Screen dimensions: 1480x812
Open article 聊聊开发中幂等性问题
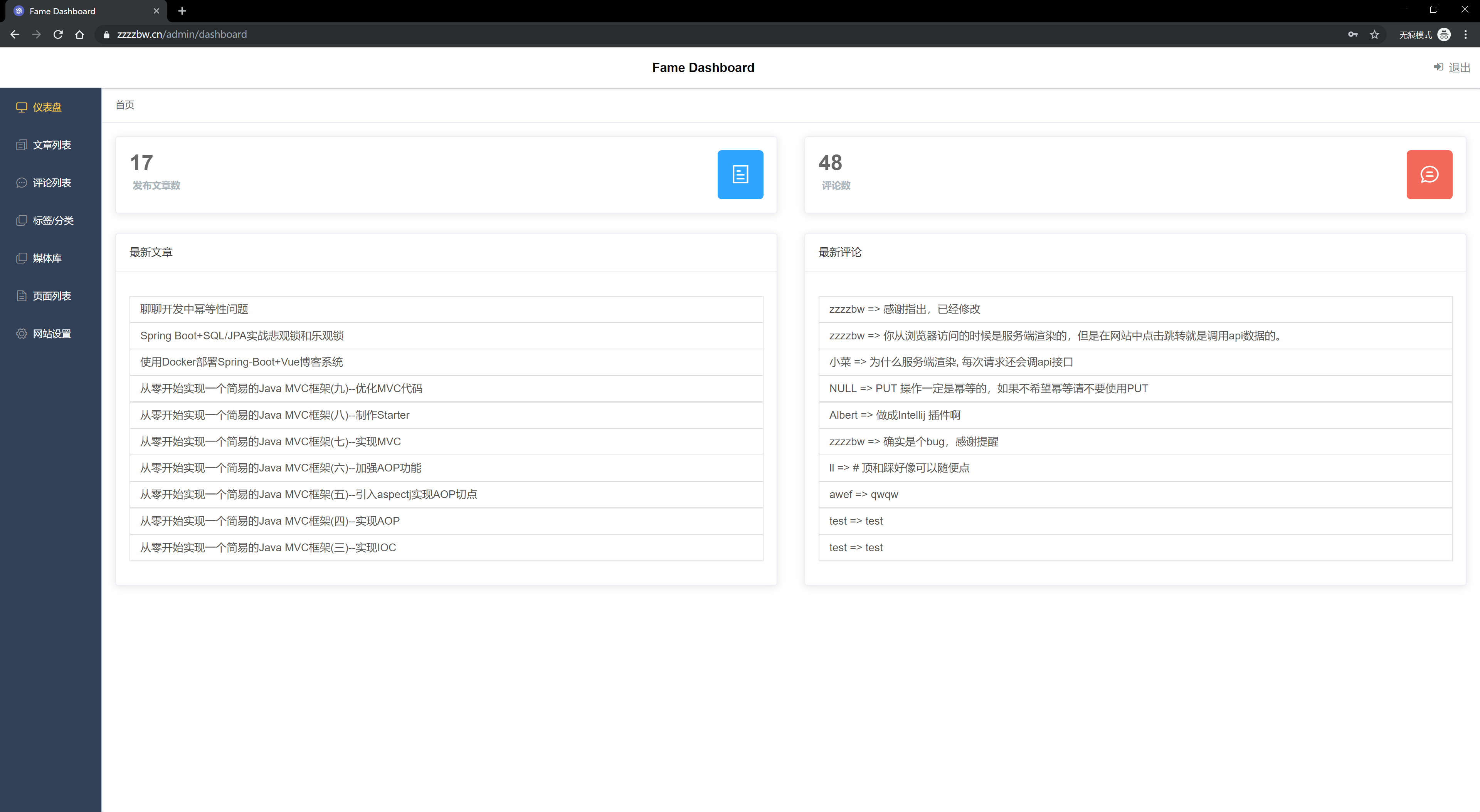194,310
